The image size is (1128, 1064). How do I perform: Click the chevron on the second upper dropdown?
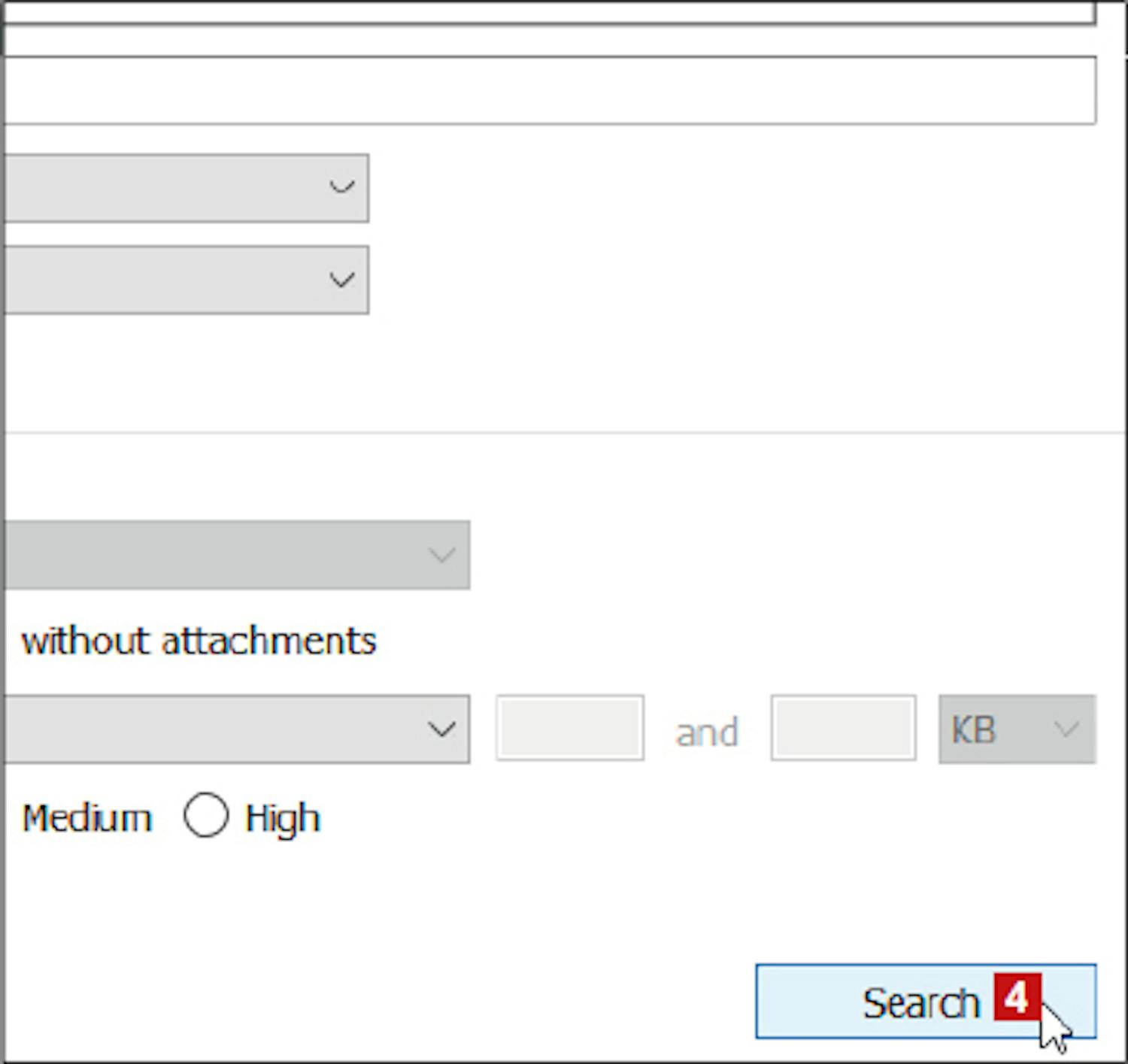341,280
